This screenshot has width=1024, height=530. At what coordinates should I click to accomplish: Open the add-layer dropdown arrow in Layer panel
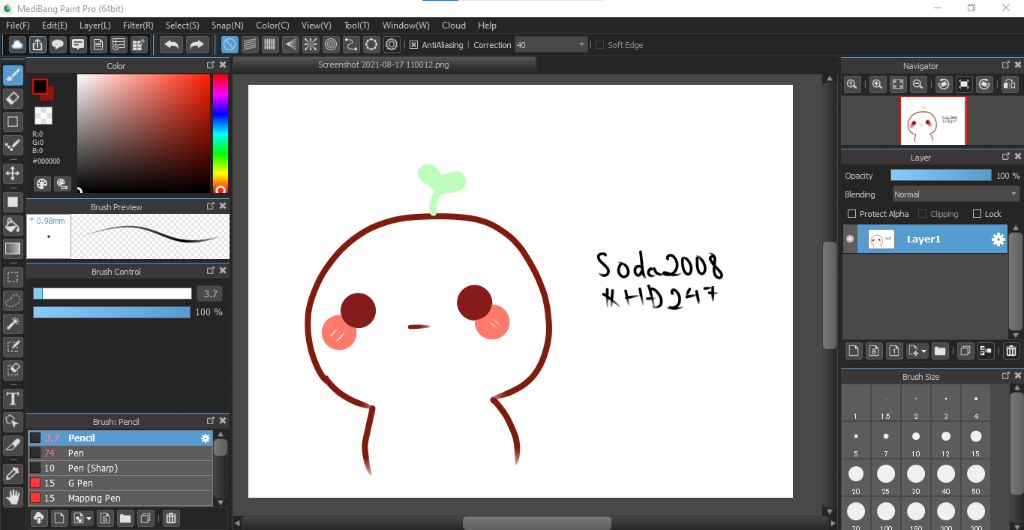pos(924,352)
